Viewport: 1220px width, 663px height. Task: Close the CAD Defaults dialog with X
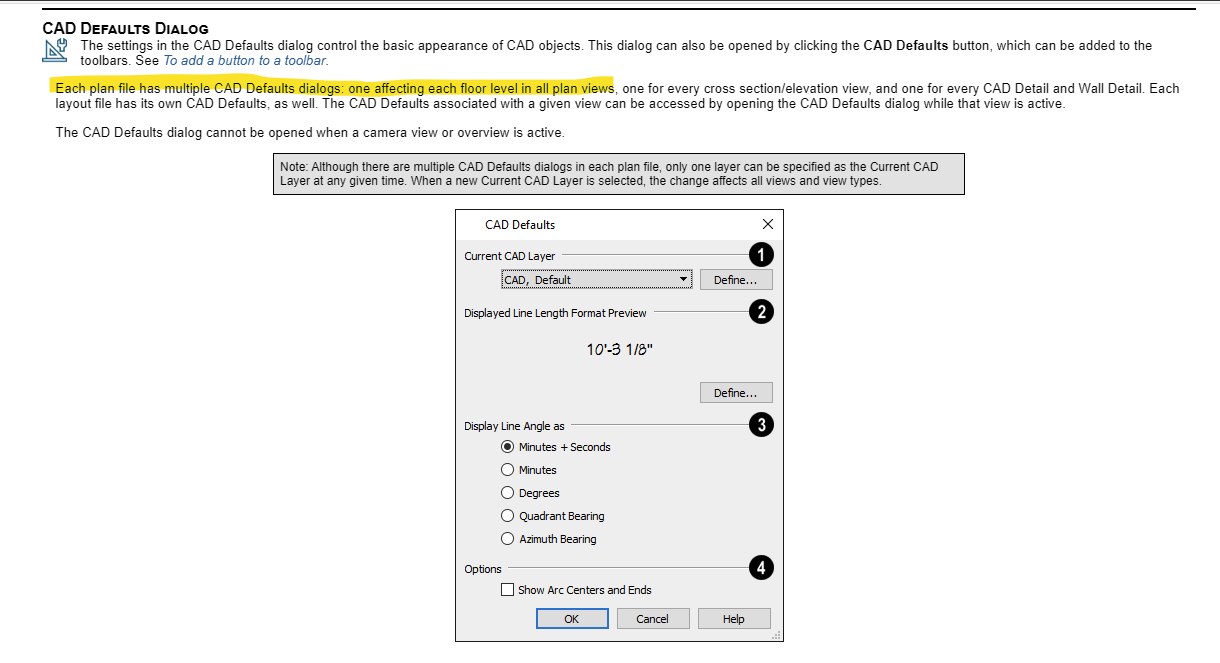coord(767,224)
